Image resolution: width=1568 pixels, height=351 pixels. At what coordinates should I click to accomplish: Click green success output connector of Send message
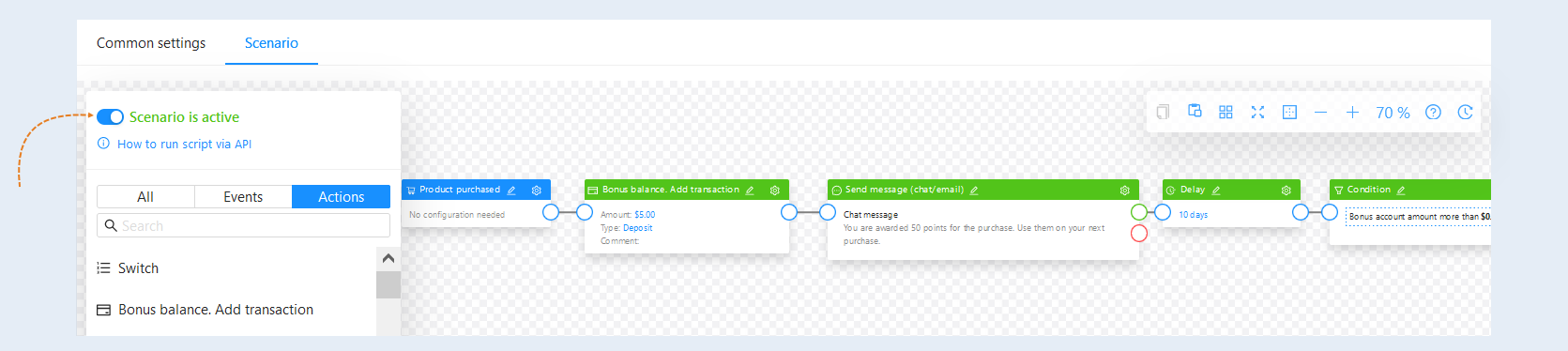[1139, 212]
